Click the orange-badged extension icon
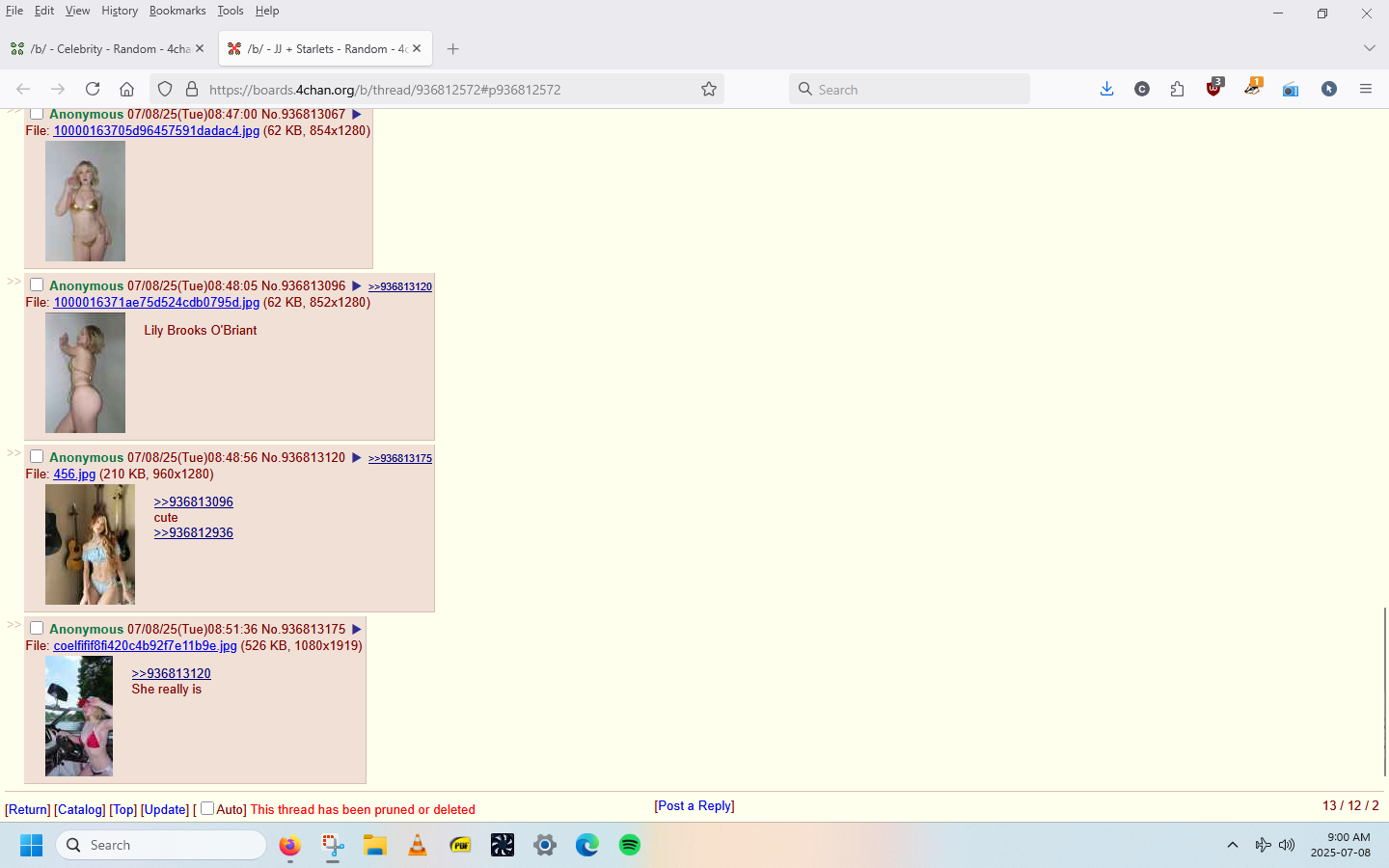The height and width of the screenshot is (868, 1389). point(1252,88)
